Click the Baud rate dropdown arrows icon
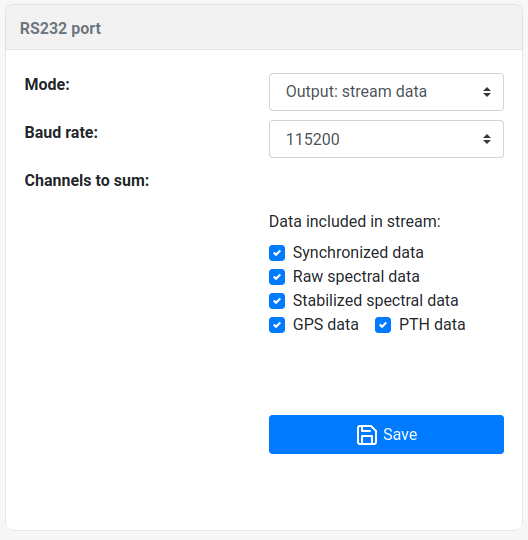This screenshot has width=528, height=540. (x=487, y=139)
